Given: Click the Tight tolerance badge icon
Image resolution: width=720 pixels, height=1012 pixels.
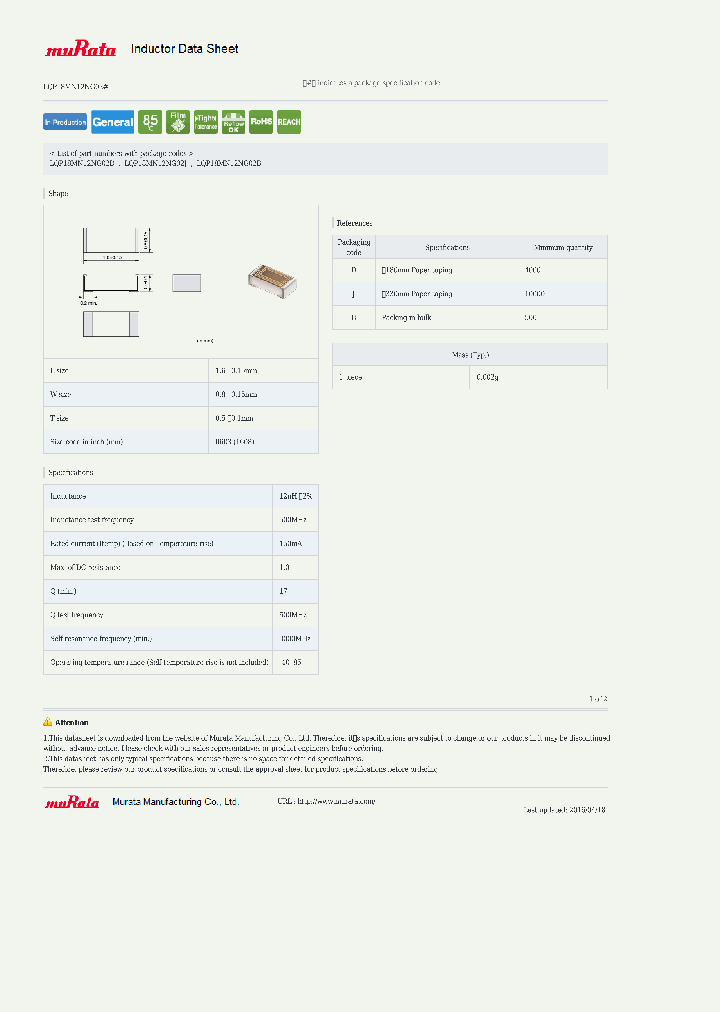Looking at the screenshot, I should [206, 122].
